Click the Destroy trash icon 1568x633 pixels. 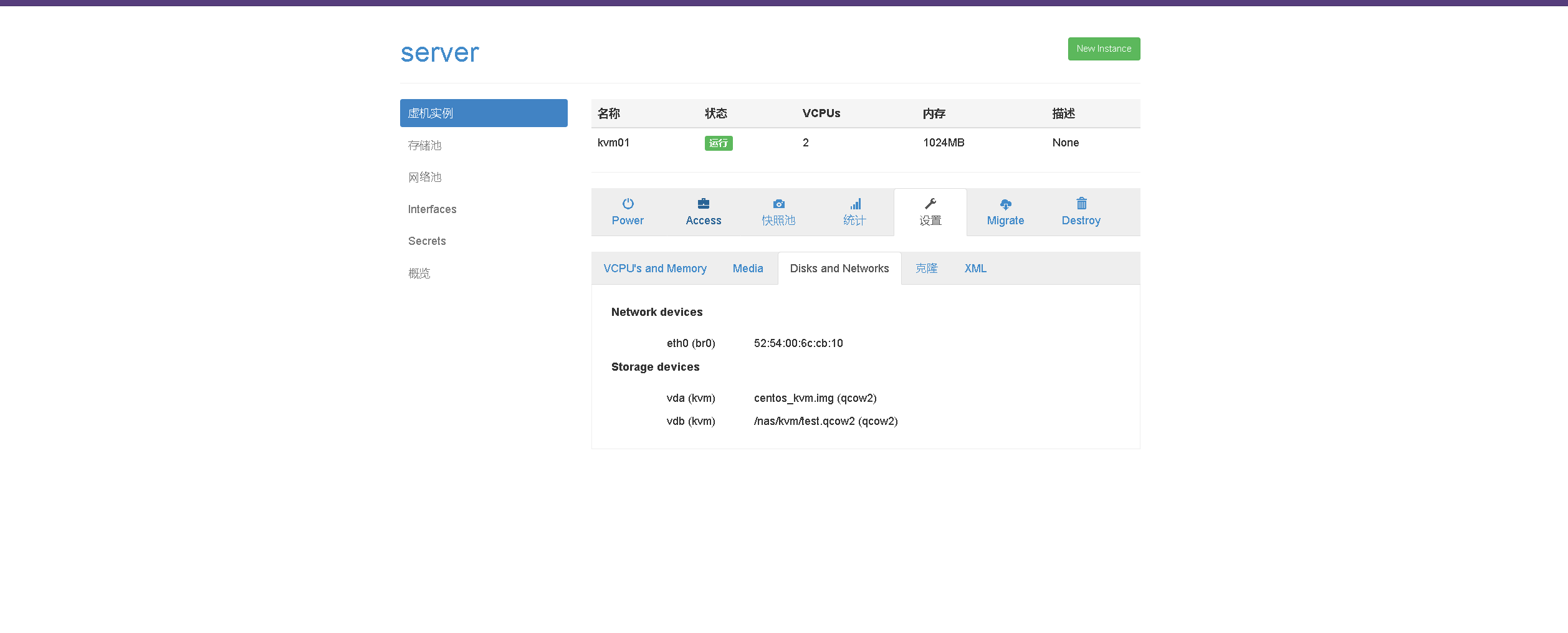click(x=1082, y=204)
